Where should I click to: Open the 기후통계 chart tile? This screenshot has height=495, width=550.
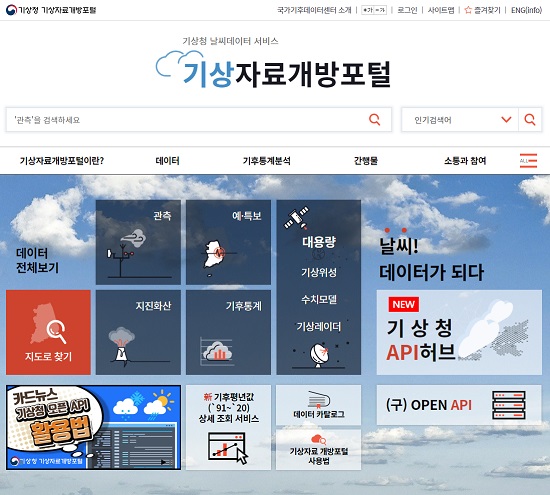coord(228,332)
